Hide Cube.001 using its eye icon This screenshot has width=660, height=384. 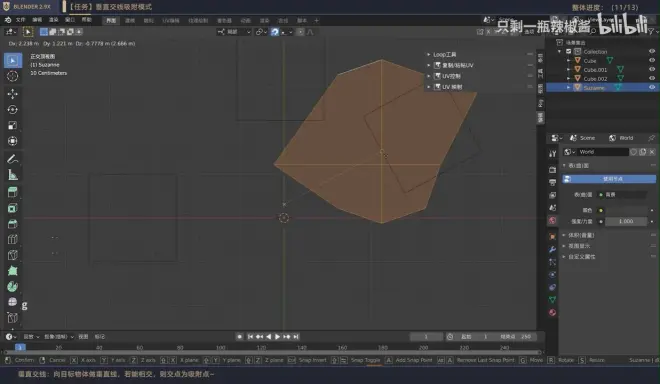[x=652, y=69]
